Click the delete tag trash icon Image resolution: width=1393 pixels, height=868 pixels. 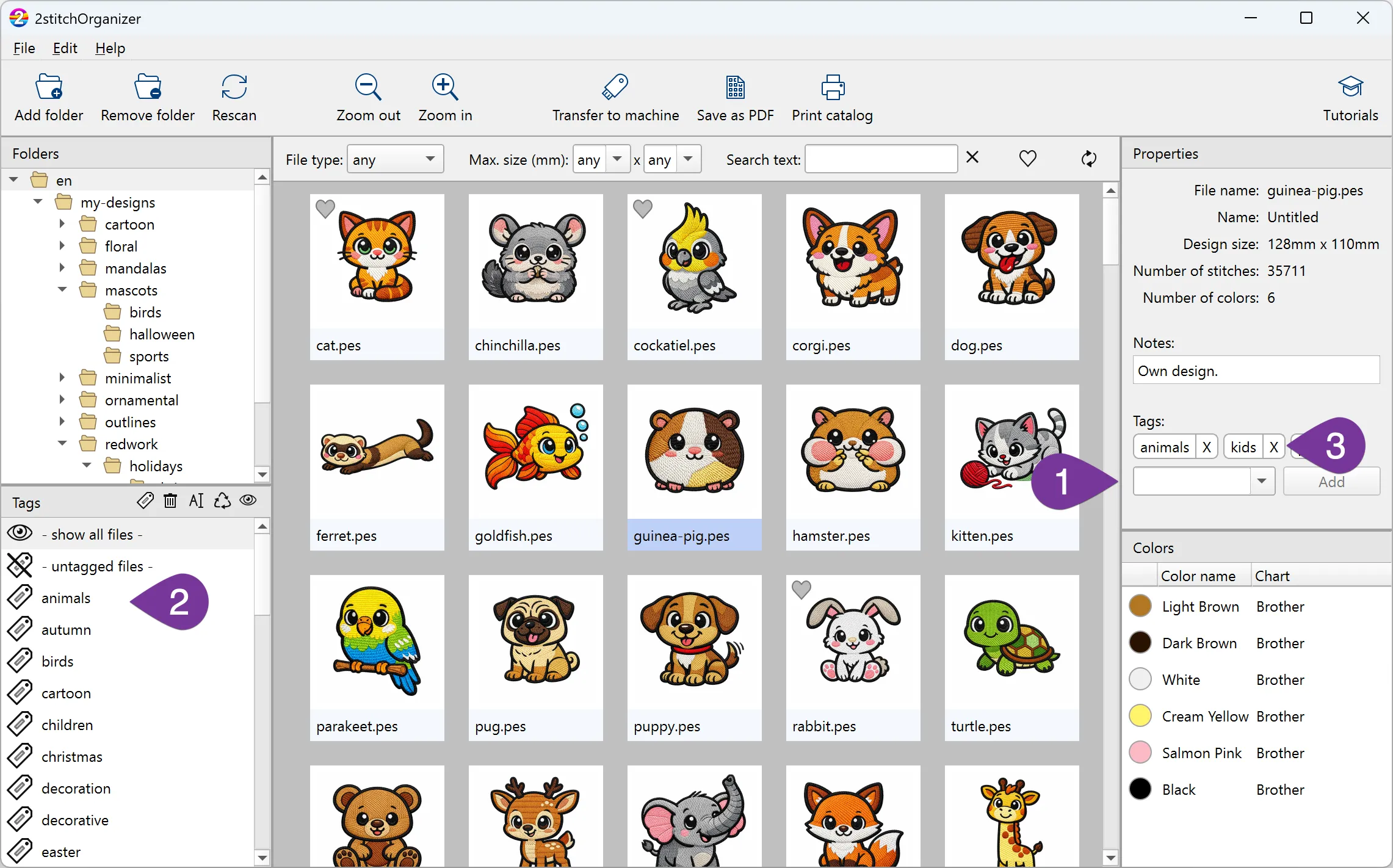pyautogui.click(x=170, y=501)
